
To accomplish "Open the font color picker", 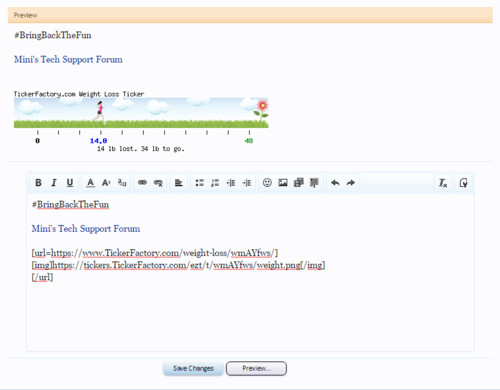I will tap(90, 183).
